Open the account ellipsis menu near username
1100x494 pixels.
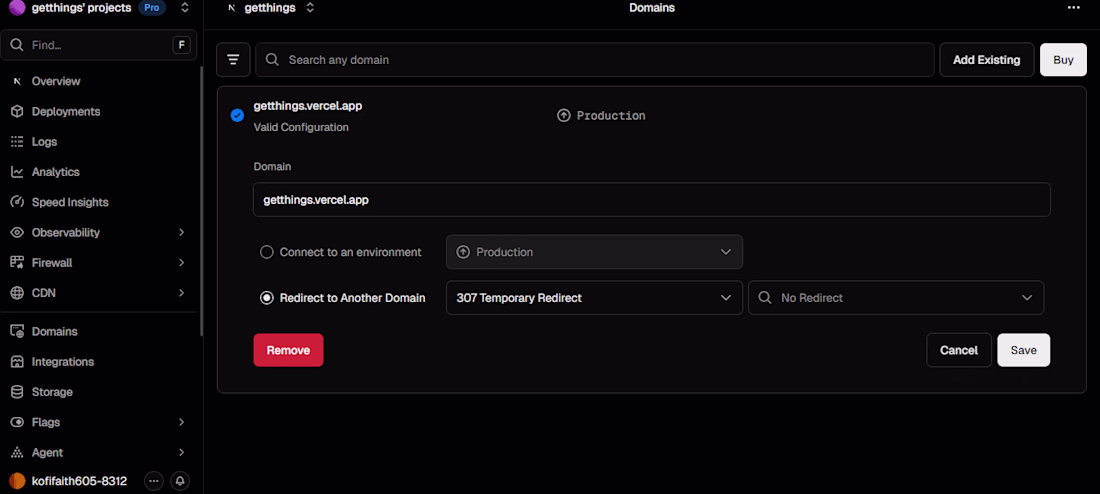pyautogui.click(x=154, y=481)
